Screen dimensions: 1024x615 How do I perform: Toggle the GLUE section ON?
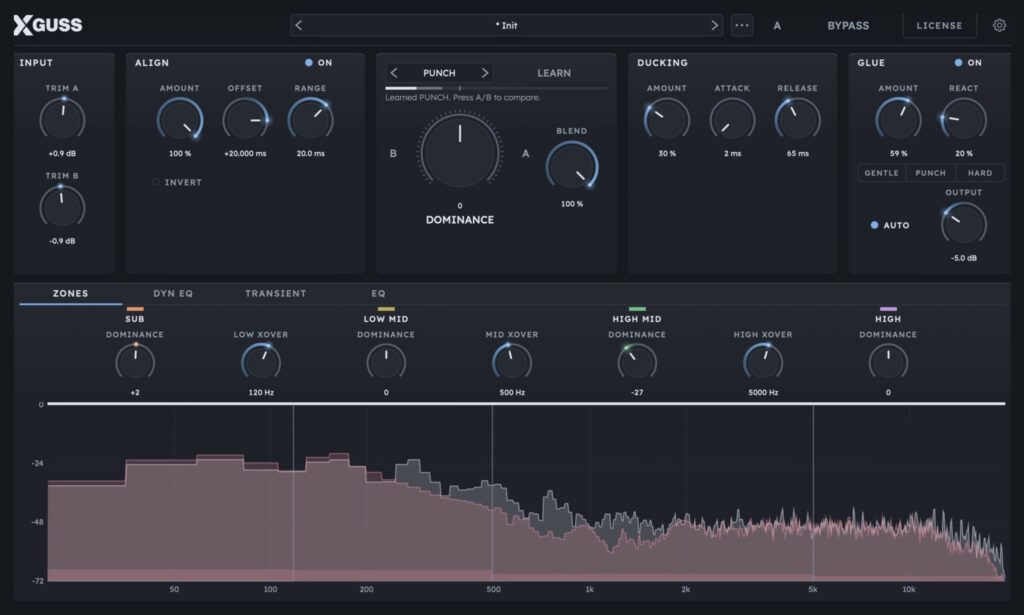[968, 63]
